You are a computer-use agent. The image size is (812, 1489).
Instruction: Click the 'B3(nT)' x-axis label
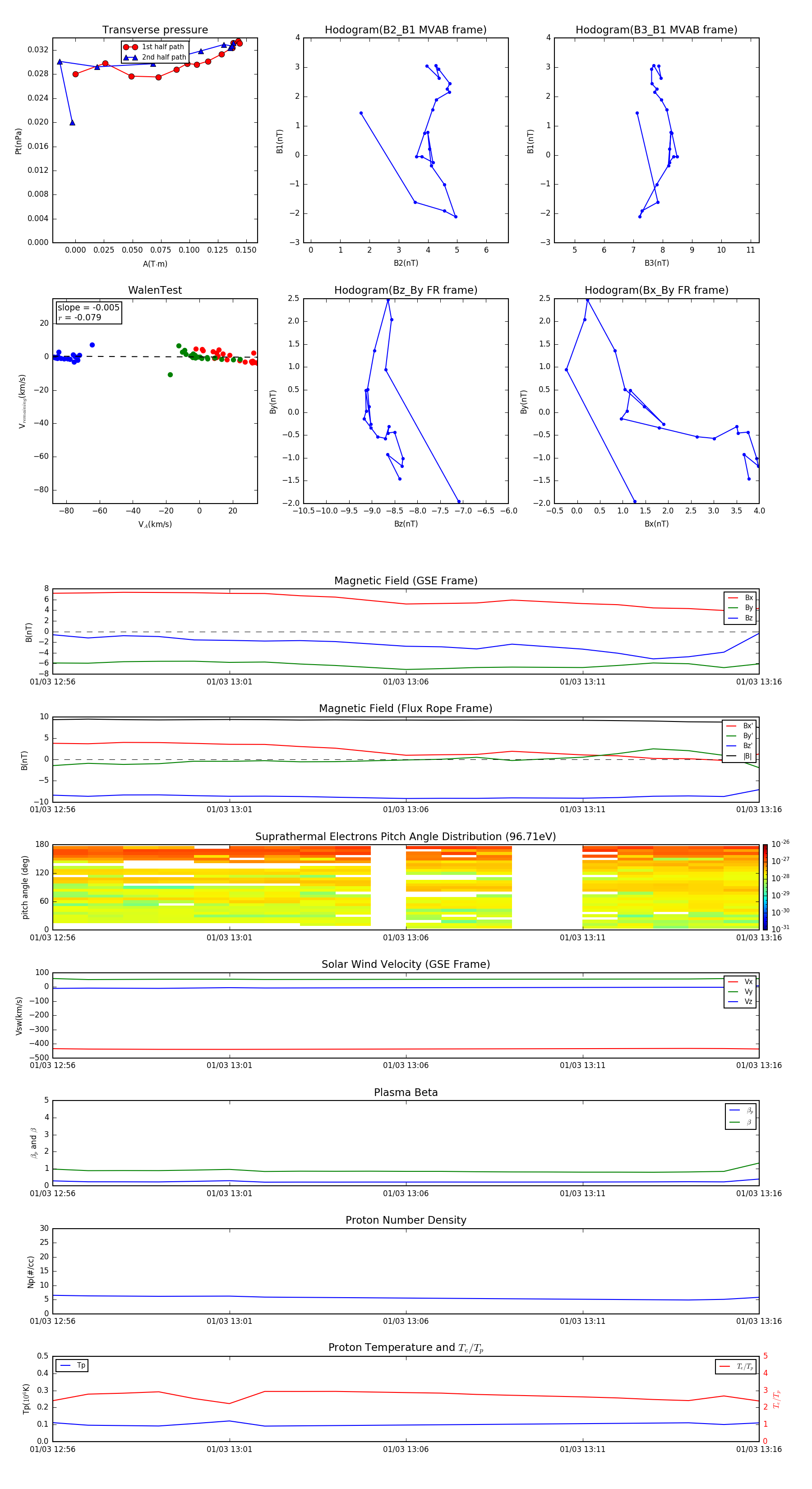tap(656, 263)
